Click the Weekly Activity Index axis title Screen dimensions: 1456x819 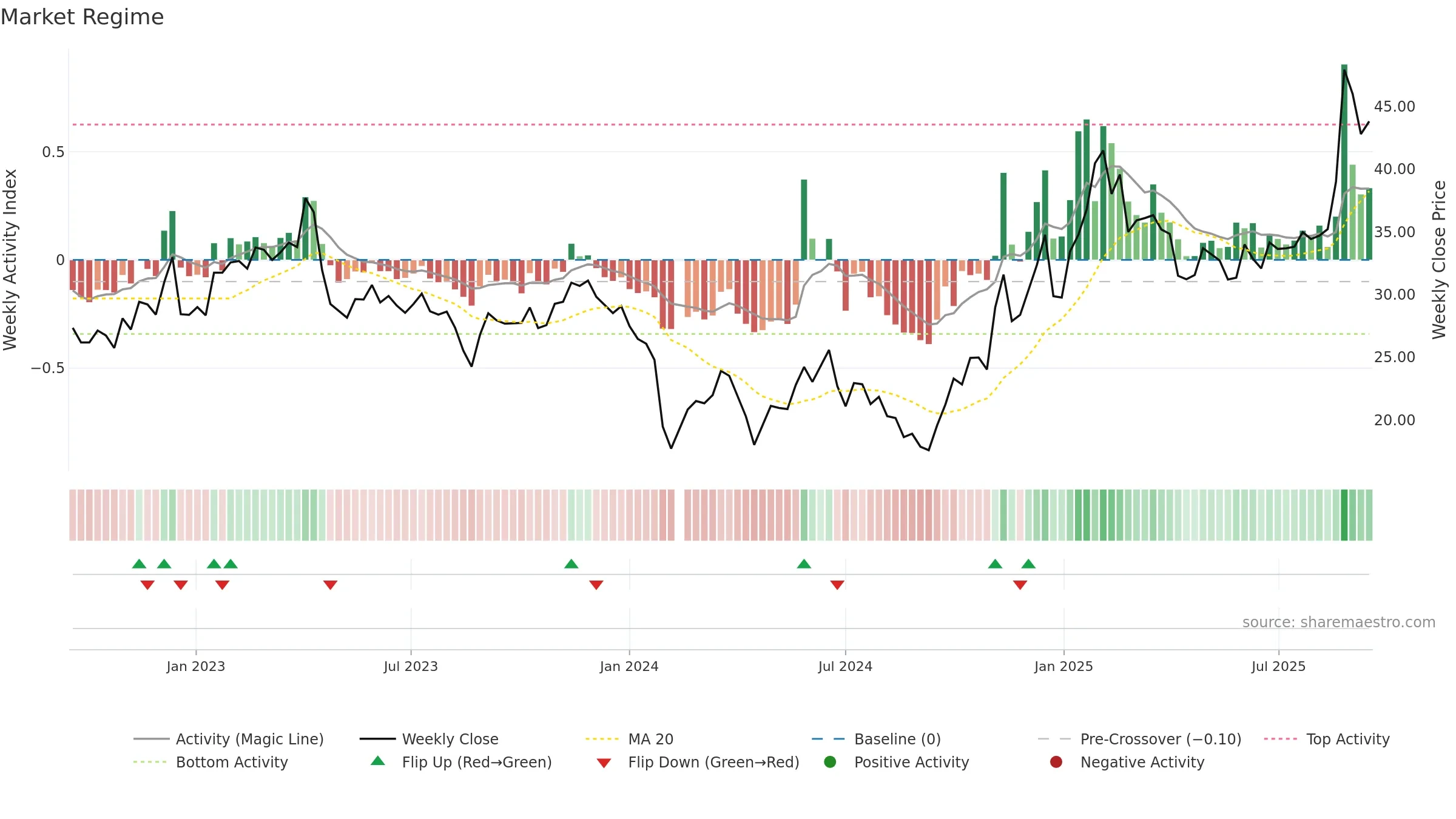click(x=10, y=260)
